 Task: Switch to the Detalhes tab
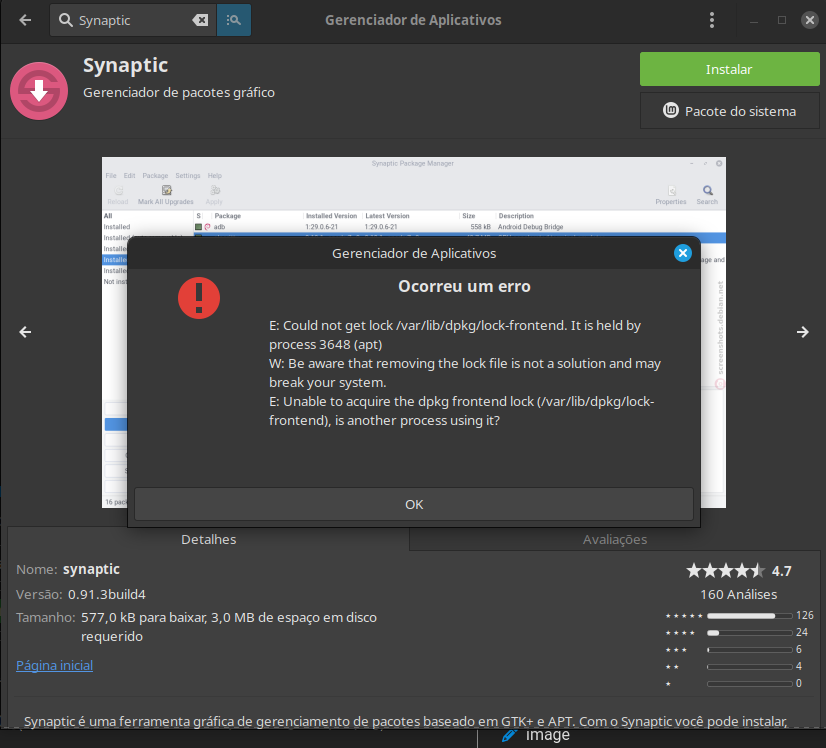[208, 539]
